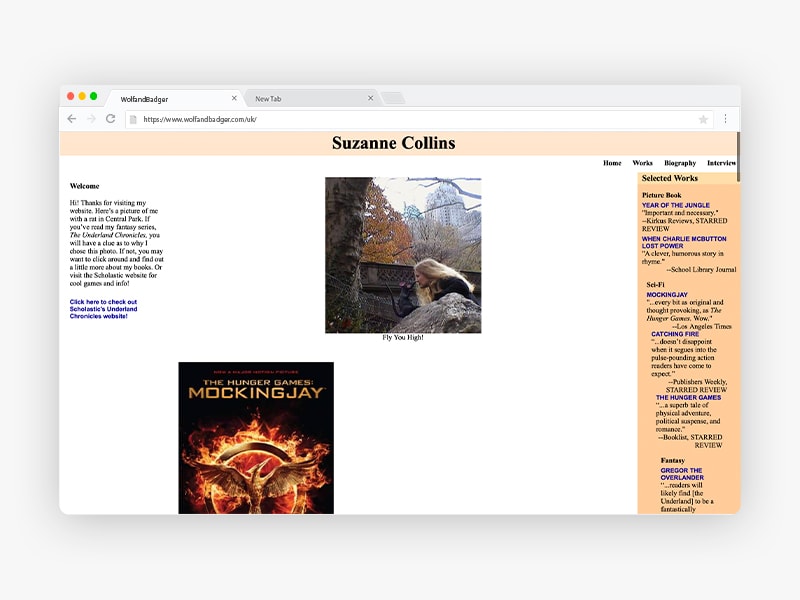Click the page vertical scrollbar thumb
The height and width of the screenshot is (600, 800).
[738, 157]
